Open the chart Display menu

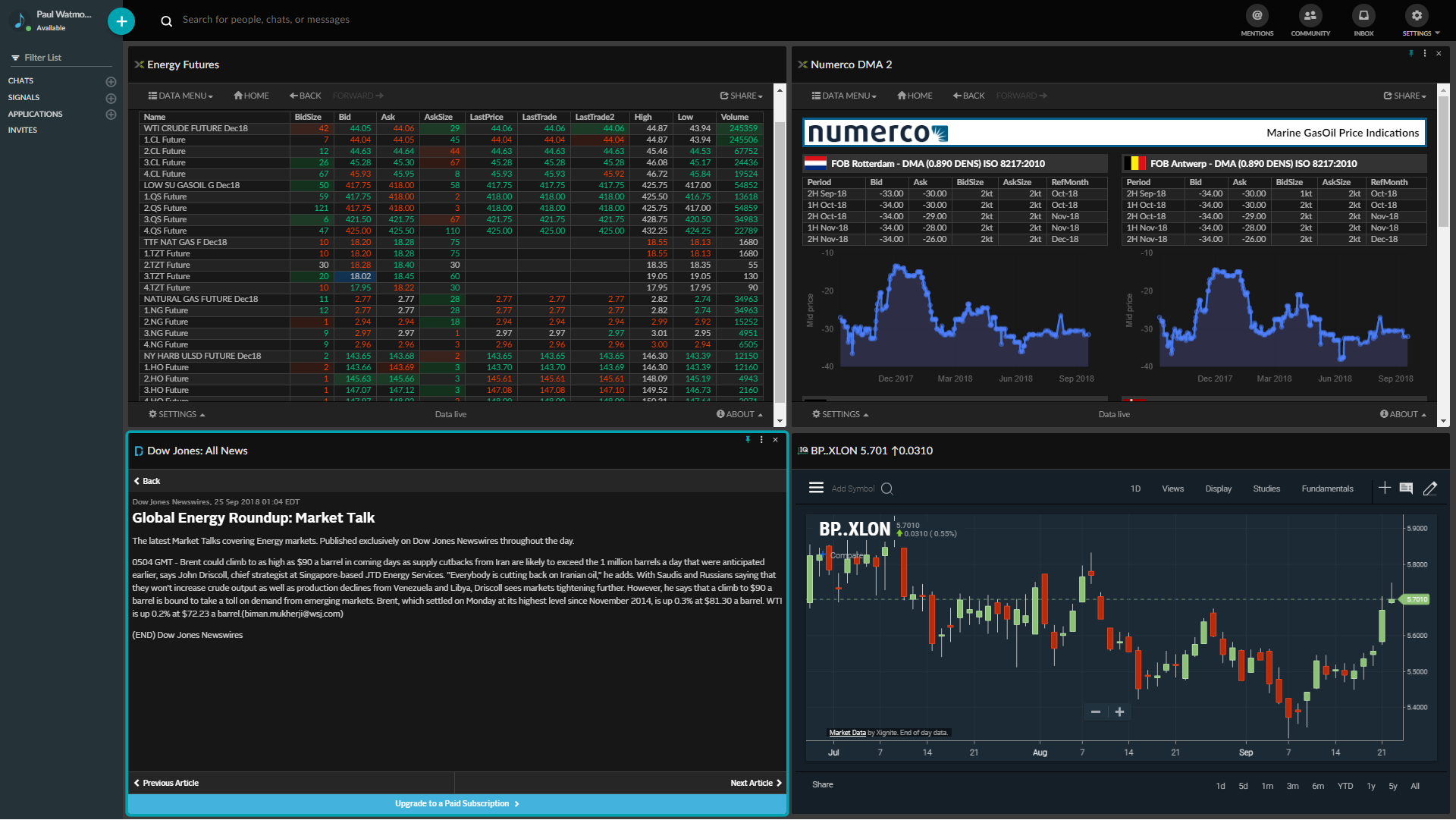pyautogui.click(x=1218, y=489)
